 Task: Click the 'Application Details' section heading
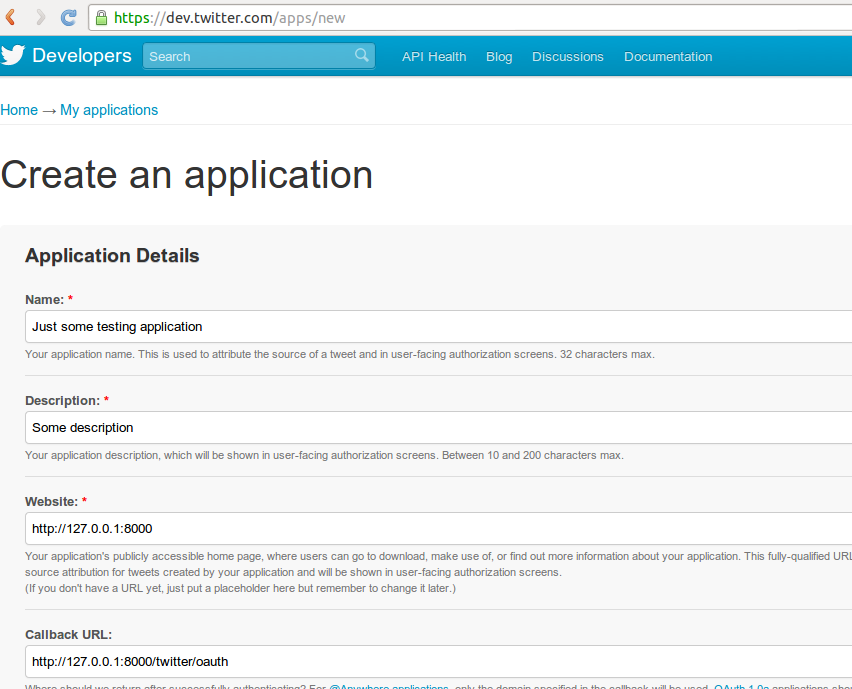112,255
